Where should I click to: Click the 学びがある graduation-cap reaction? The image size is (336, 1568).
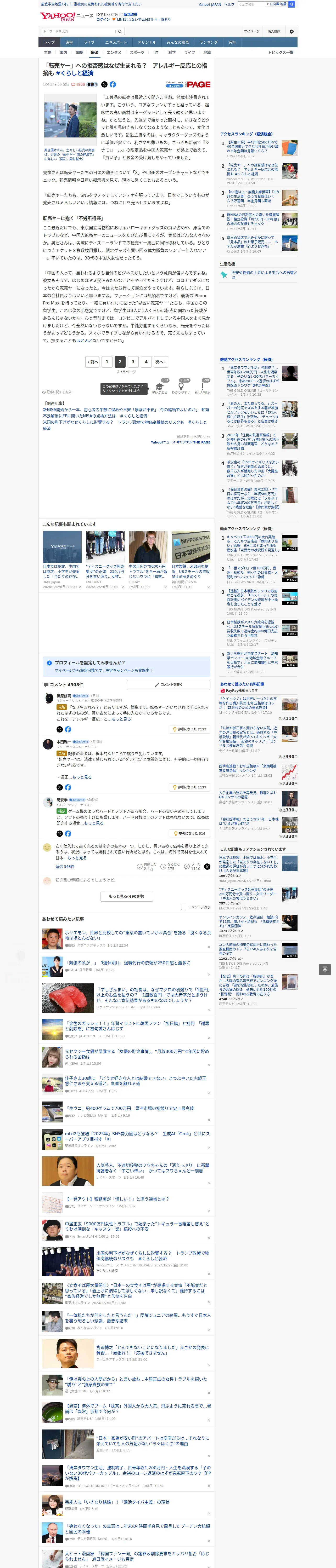click(x=160, y=386)
